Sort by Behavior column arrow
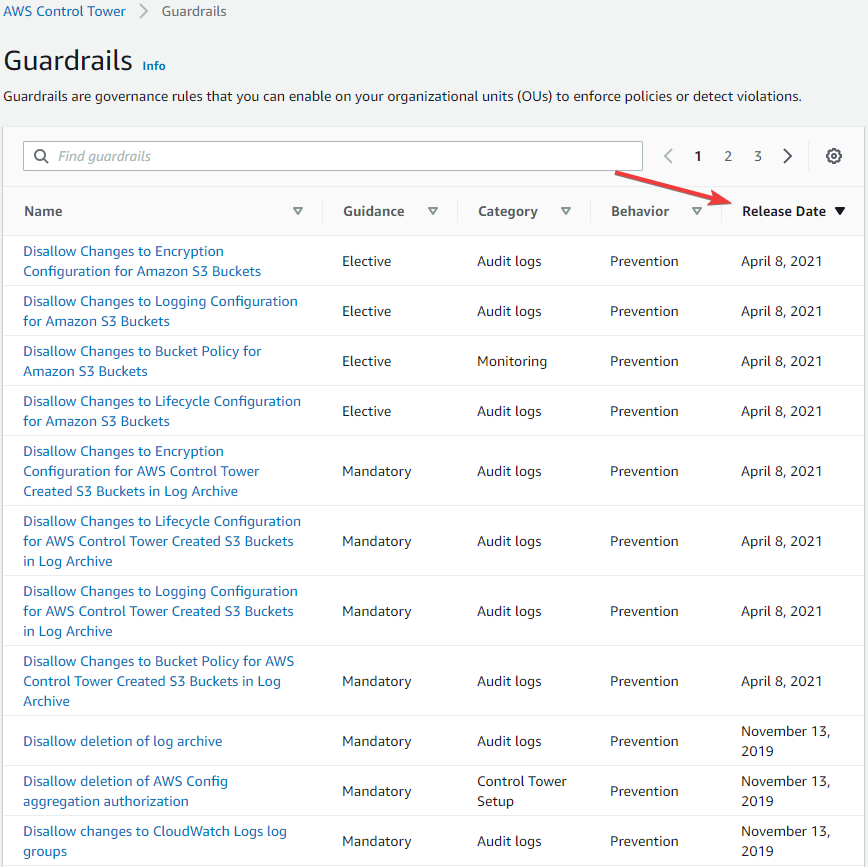Image resolution: width=868 pixels, height=867 pixels. coord(697,211)
